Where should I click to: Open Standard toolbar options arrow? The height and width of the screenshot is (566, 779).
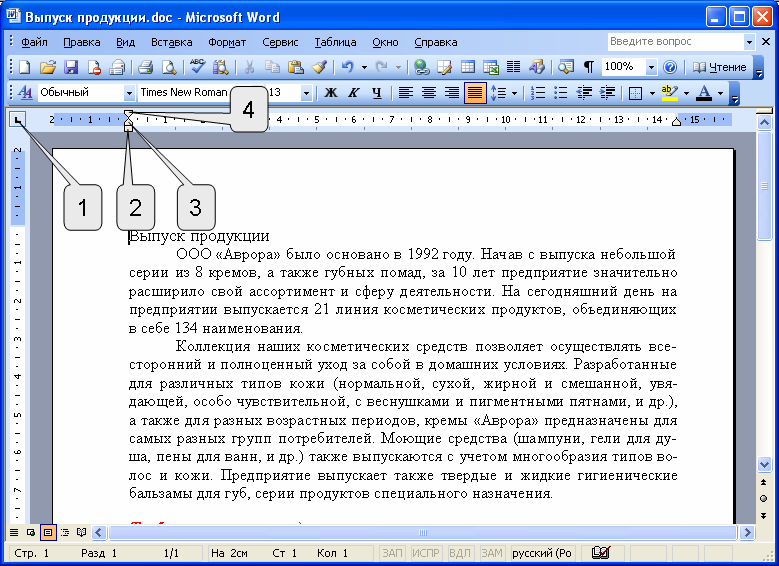click(758, 68)
